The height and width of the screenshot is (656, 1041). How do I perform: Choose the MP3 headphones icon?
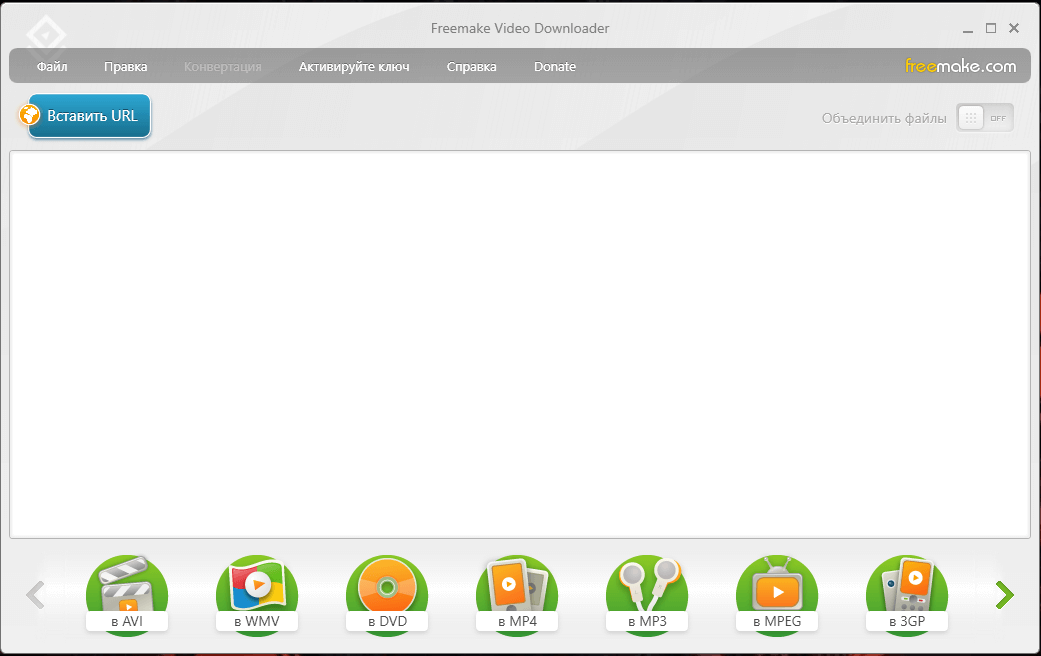coord(647,596)
